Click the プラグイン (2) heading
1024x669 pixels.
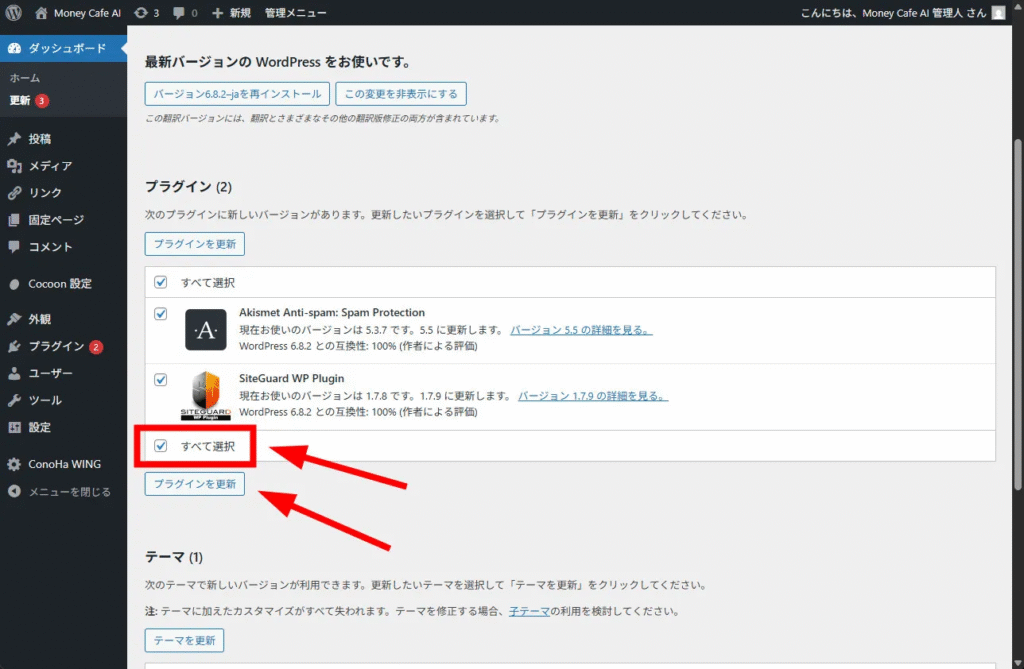click(x=188, y=187)
